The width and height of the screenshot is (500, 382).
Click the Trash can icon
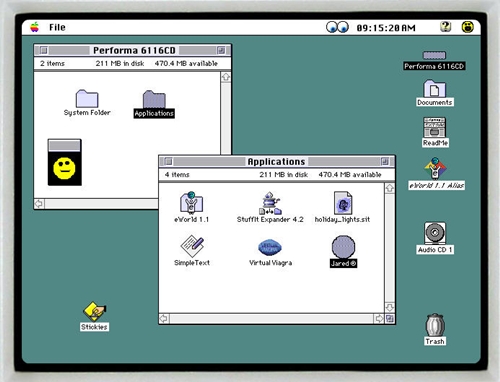pos(435,325)
